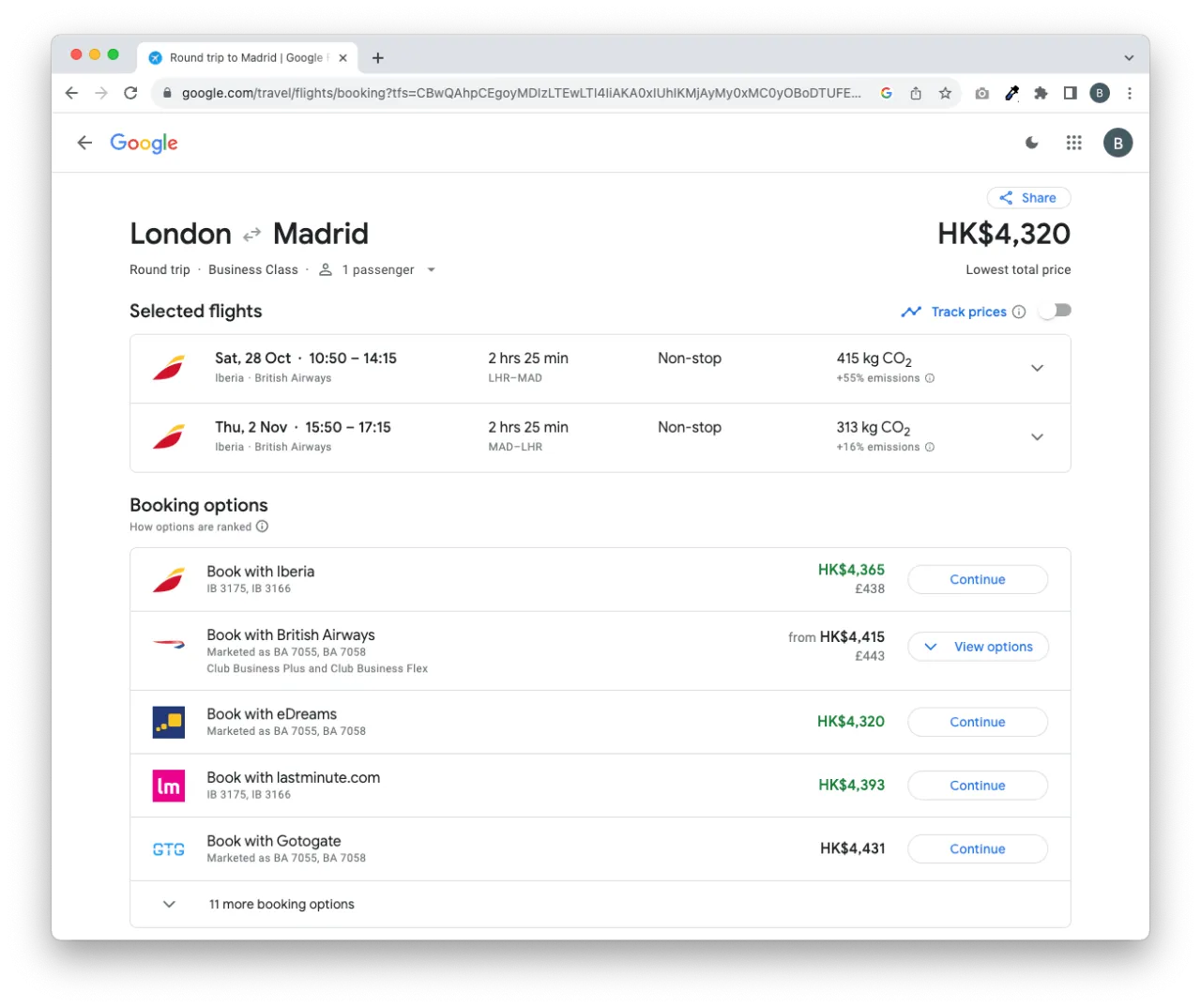Click the Gotogate GTG logo
This screenshot has width=1201, height=1008.
click(x=169, y=849)
